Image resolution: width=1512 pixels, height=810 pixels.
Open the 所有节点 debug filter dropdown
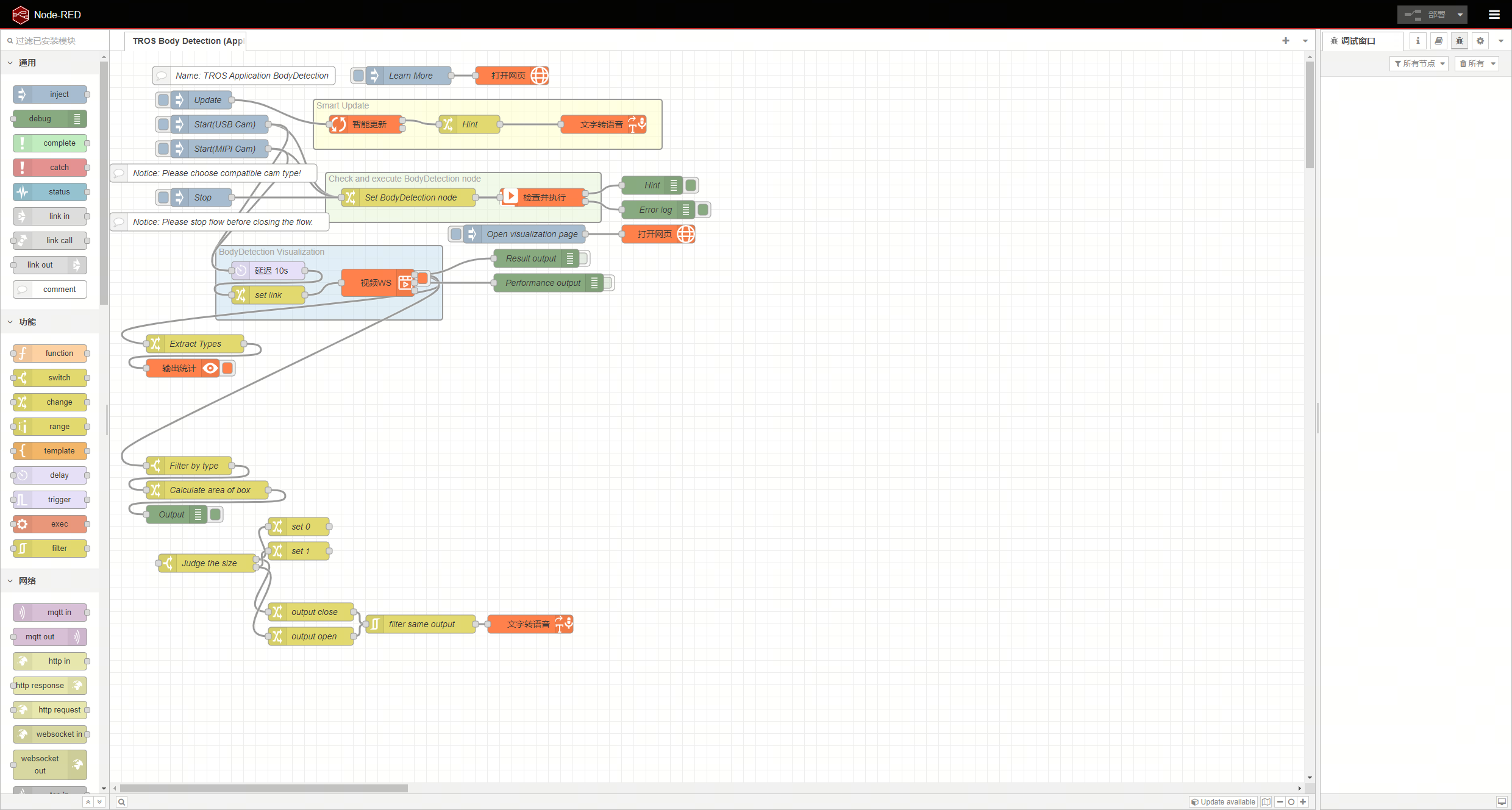(1419, 63)
